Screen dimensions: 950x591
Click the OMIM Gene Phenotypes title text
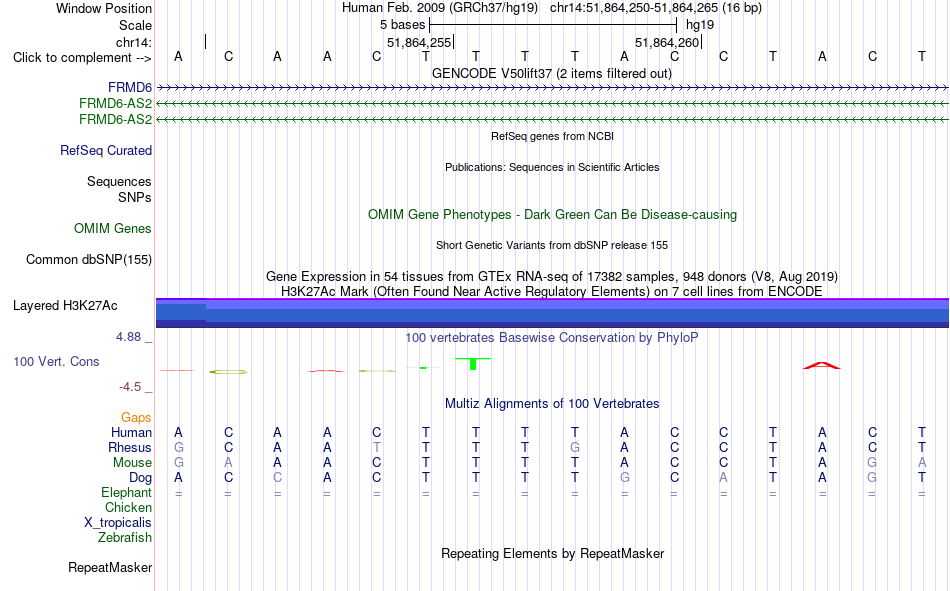point(553,215)
